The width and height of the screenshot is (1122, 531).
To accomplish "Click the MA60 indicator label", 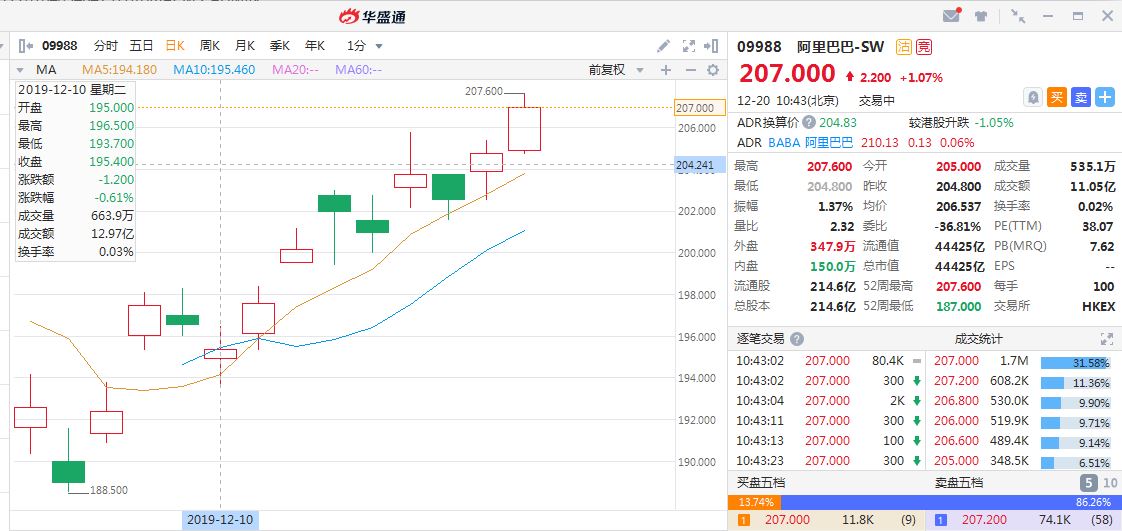I will pyautogui.click(x=358, y=69).
